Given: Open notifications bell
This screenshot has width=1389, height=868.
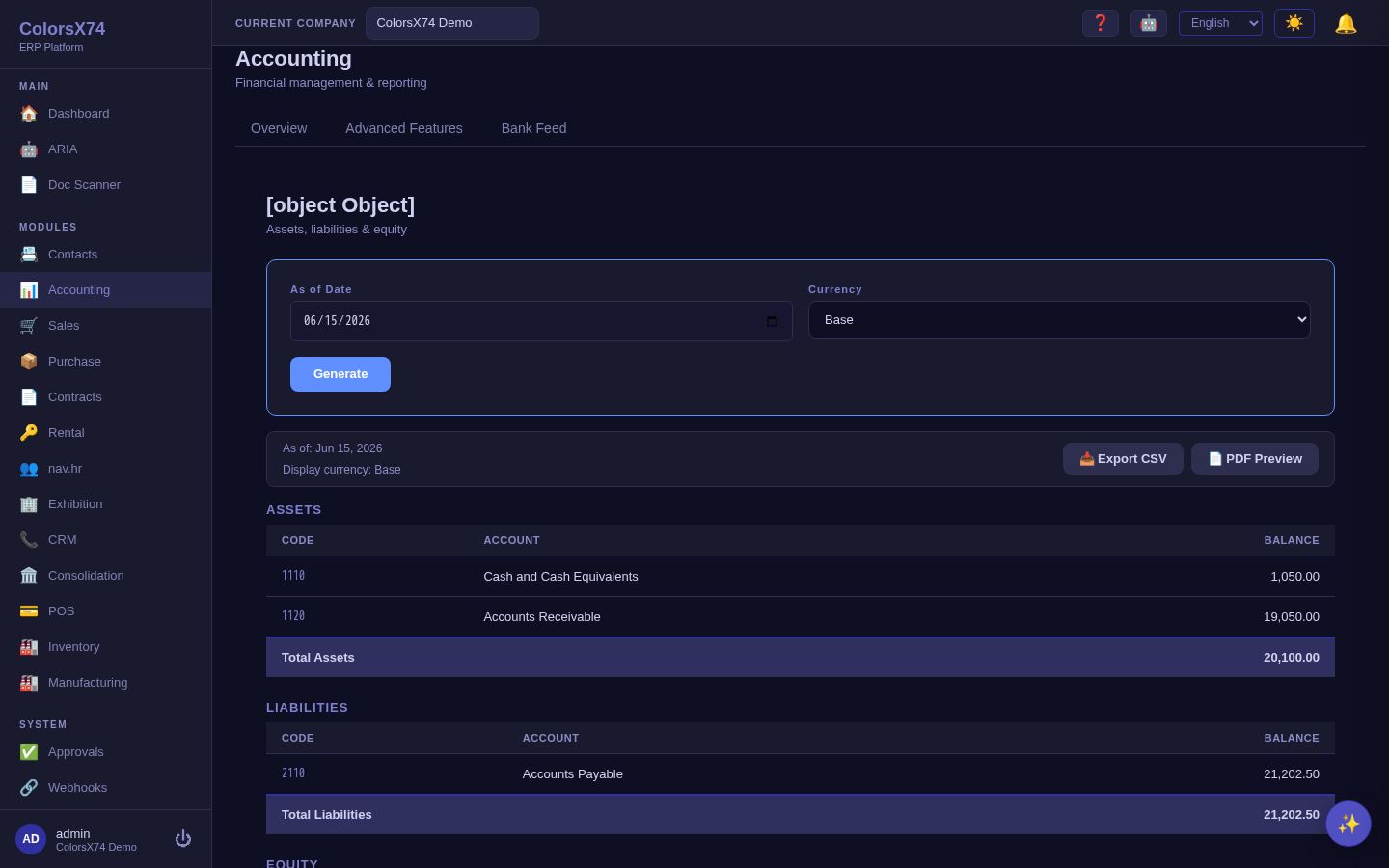Looking at the screenshot, I should (x=1346, y=23).
